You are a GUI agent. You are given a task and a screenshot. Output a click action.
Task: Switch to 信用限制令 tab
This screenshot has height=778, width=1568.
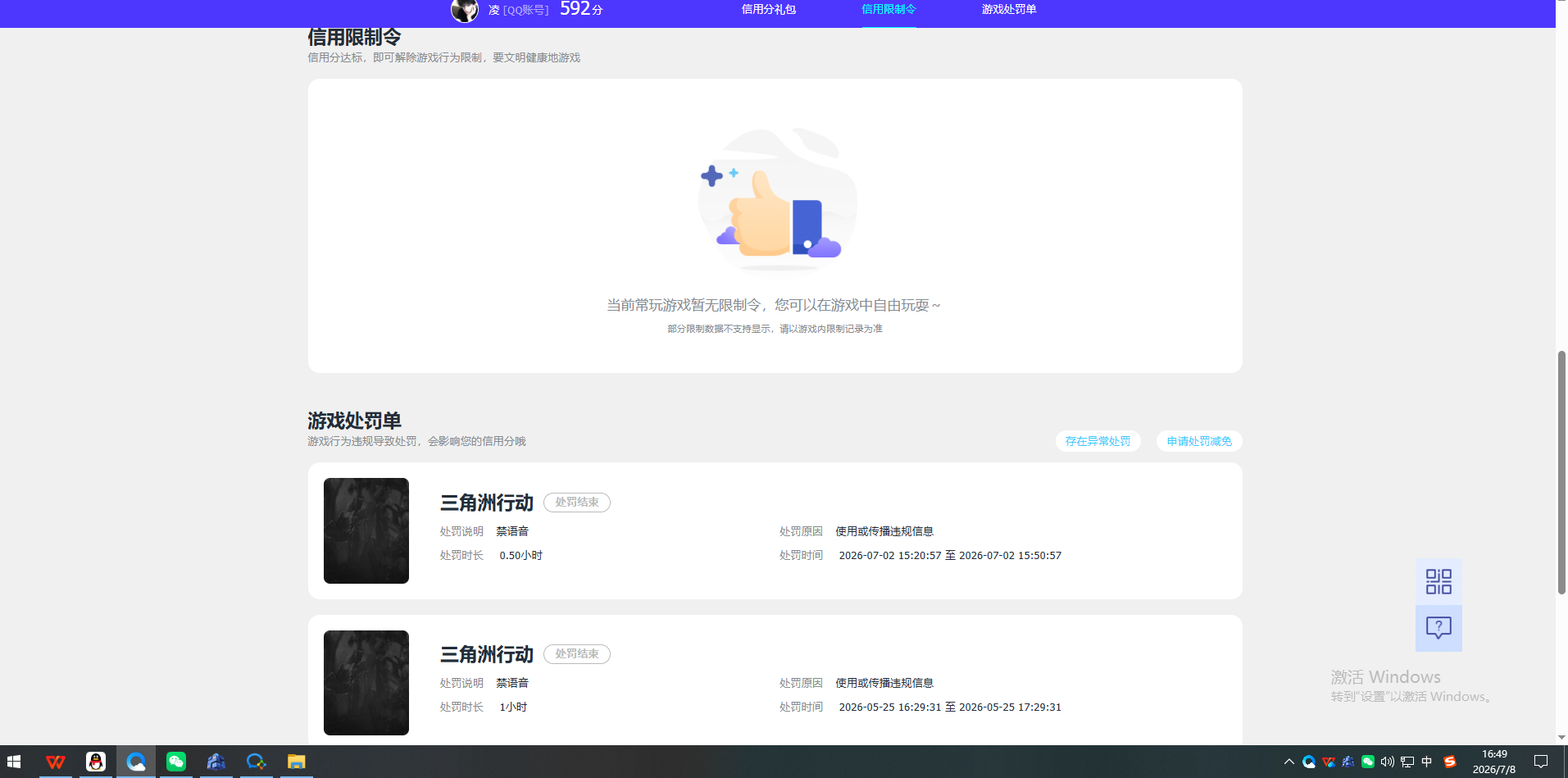[x=889, y=10]
